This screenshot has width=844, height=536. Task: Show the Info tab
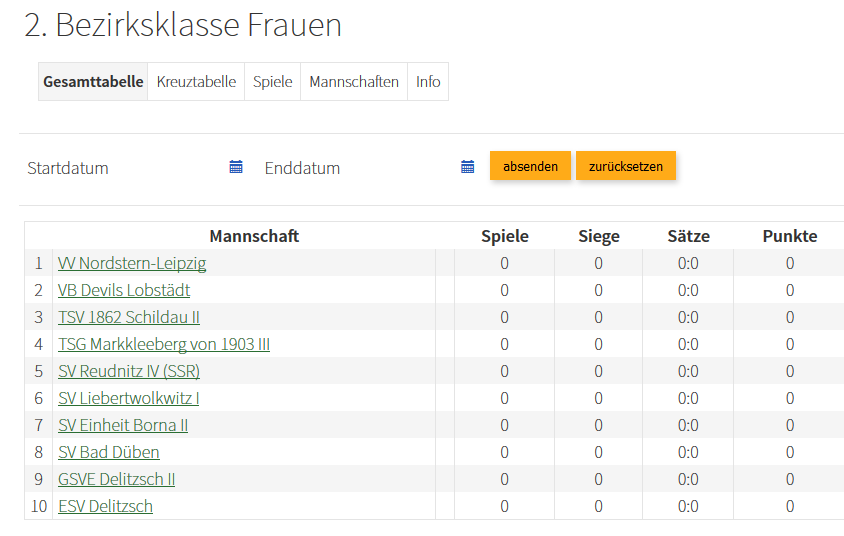pos(428,82)
